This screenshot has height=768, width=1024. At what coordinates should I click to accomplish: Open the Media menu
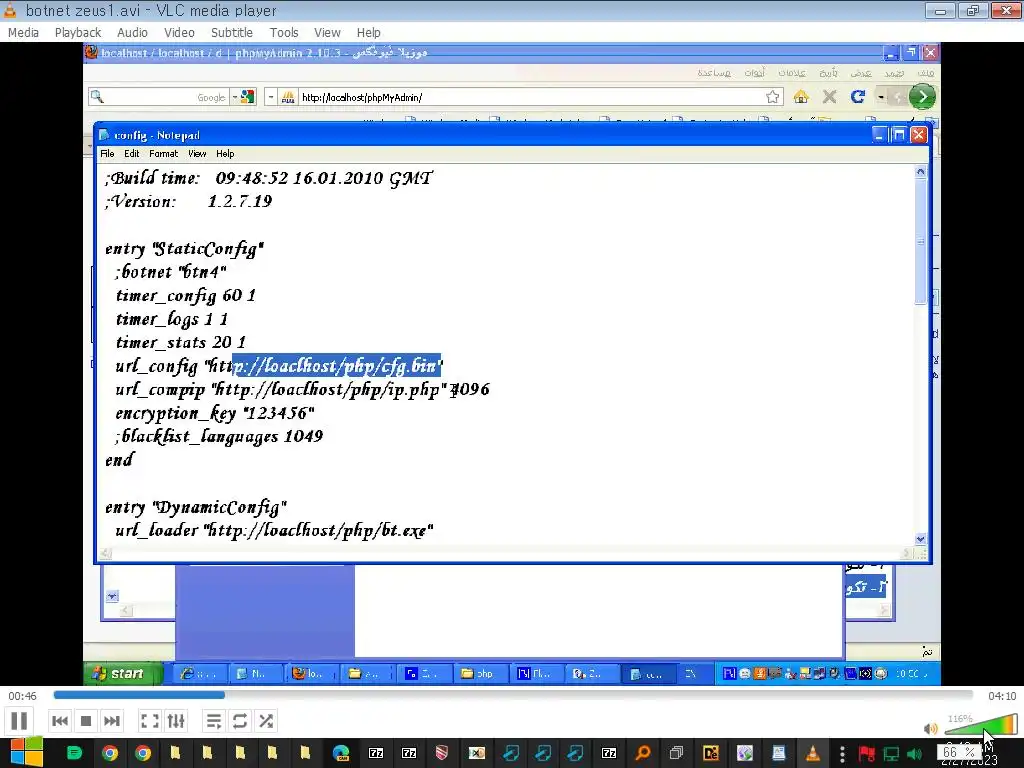coord(24,33)
